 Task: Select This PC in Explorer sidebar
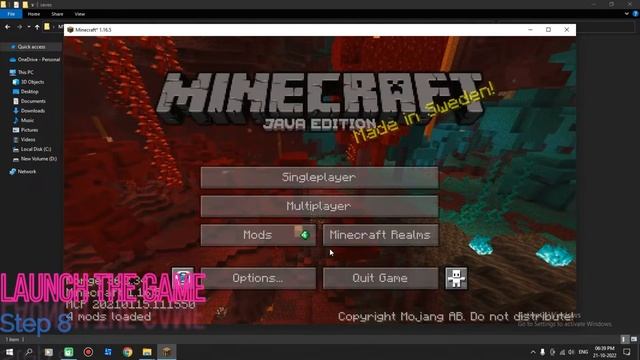[22, 72]
